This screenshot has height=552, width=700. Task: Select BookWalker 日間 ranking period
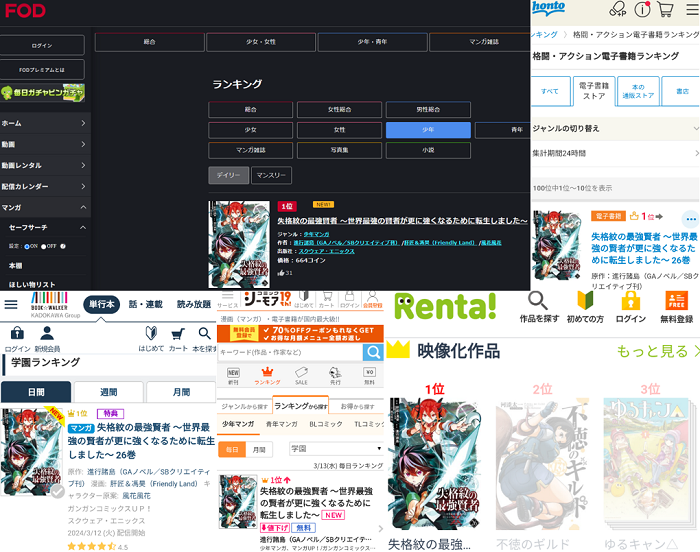pyautogui.click(x=36, y=392)
